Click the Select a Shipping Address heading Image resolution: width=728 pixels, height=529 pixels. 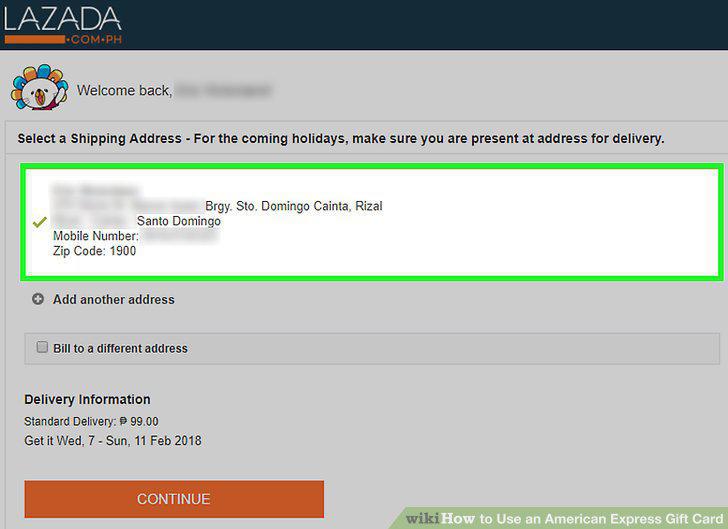[341, 138]
